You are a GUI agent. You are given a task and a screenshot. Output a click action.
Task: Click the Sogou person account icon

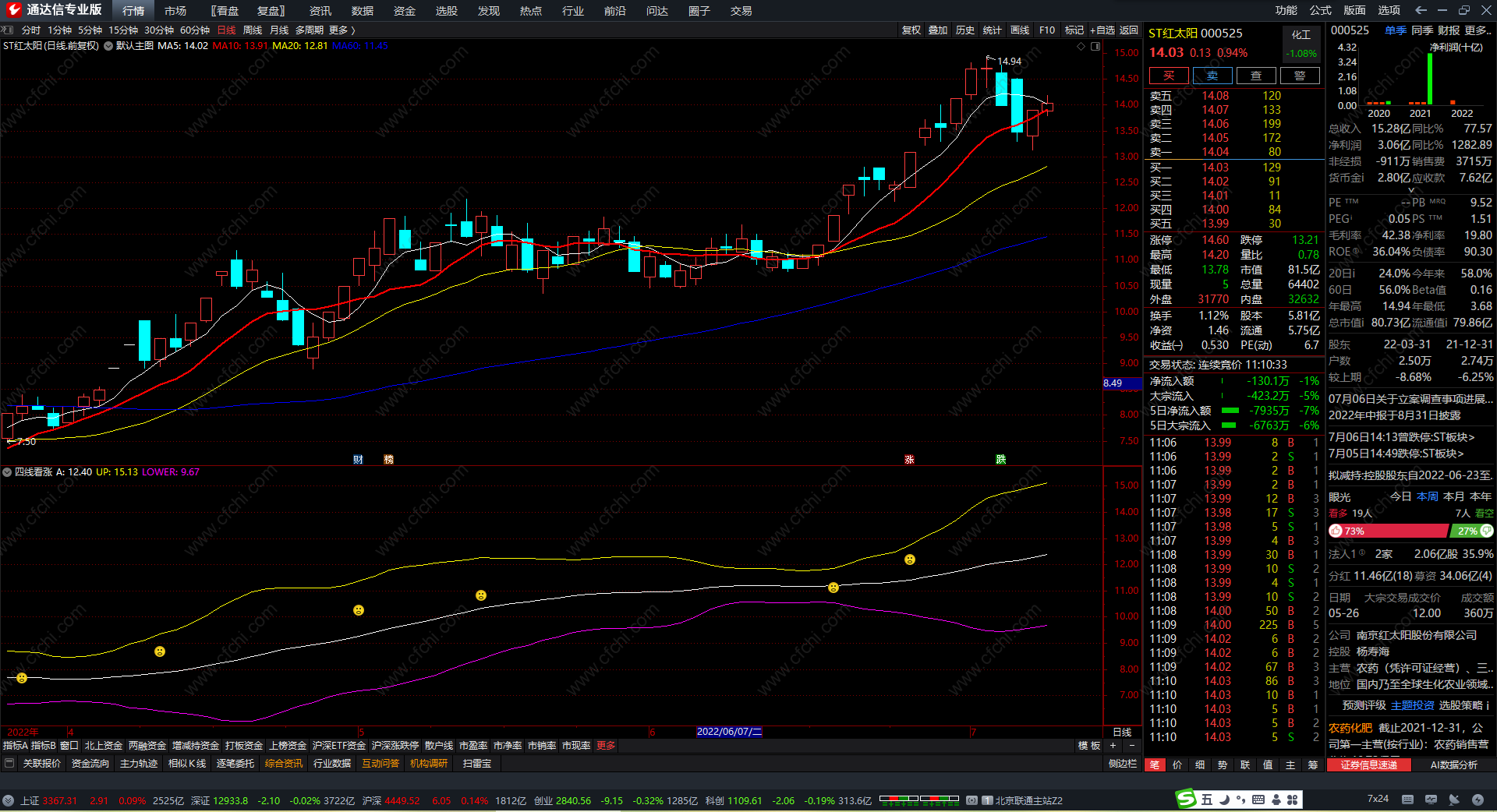[1276, 800]
